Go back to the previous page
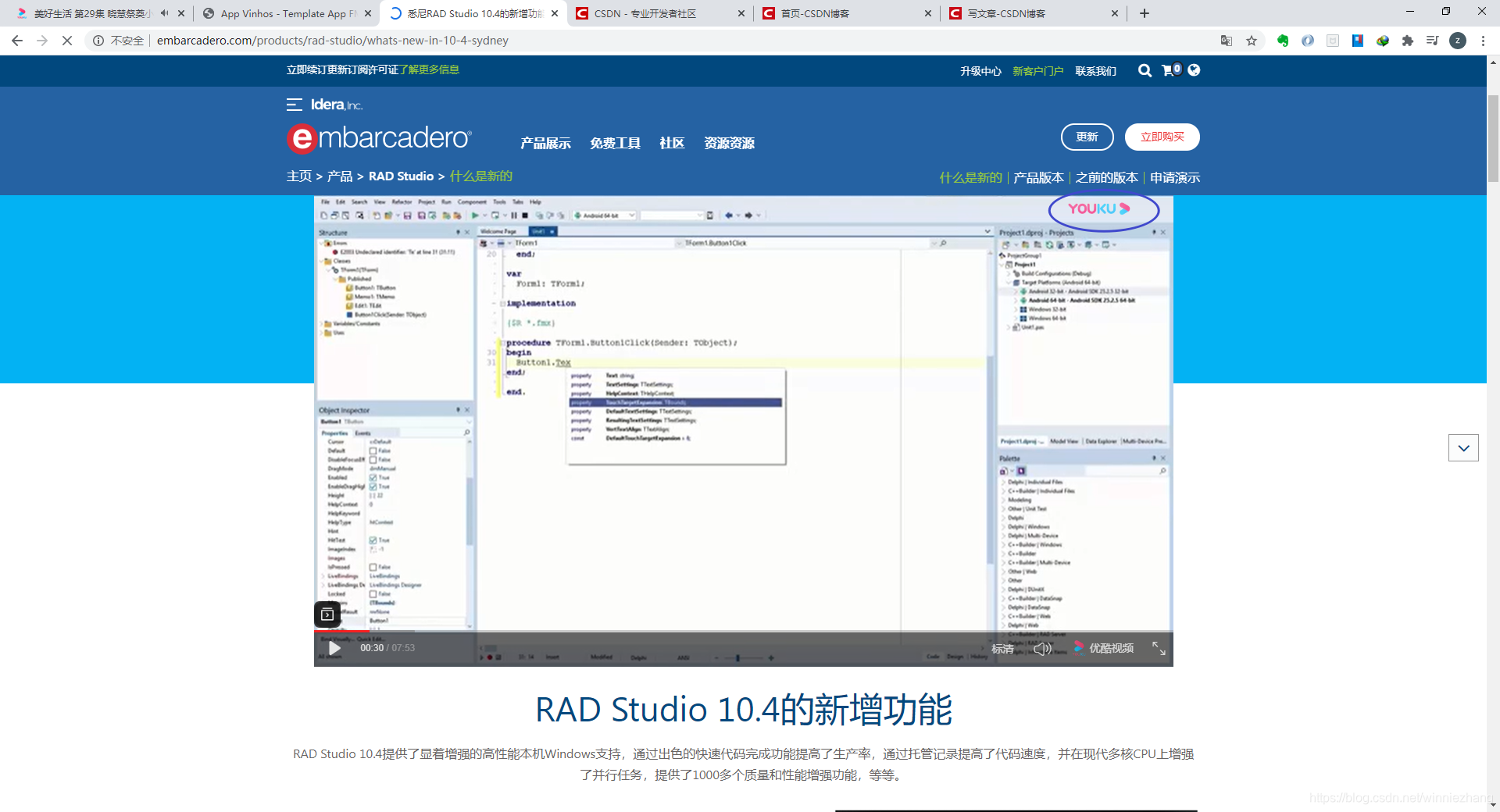1500x812 pixels. point(17,41)
